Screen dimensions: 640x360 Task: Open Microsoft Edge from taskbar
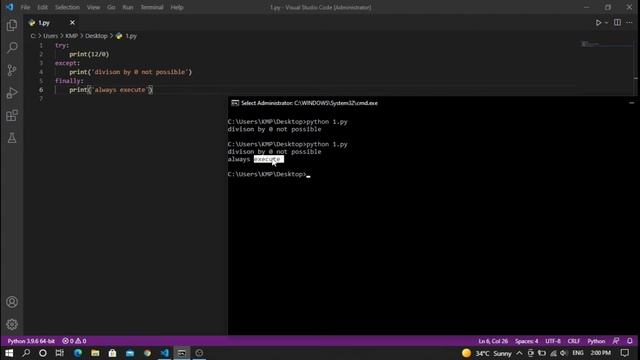click(x=78, y=353)
